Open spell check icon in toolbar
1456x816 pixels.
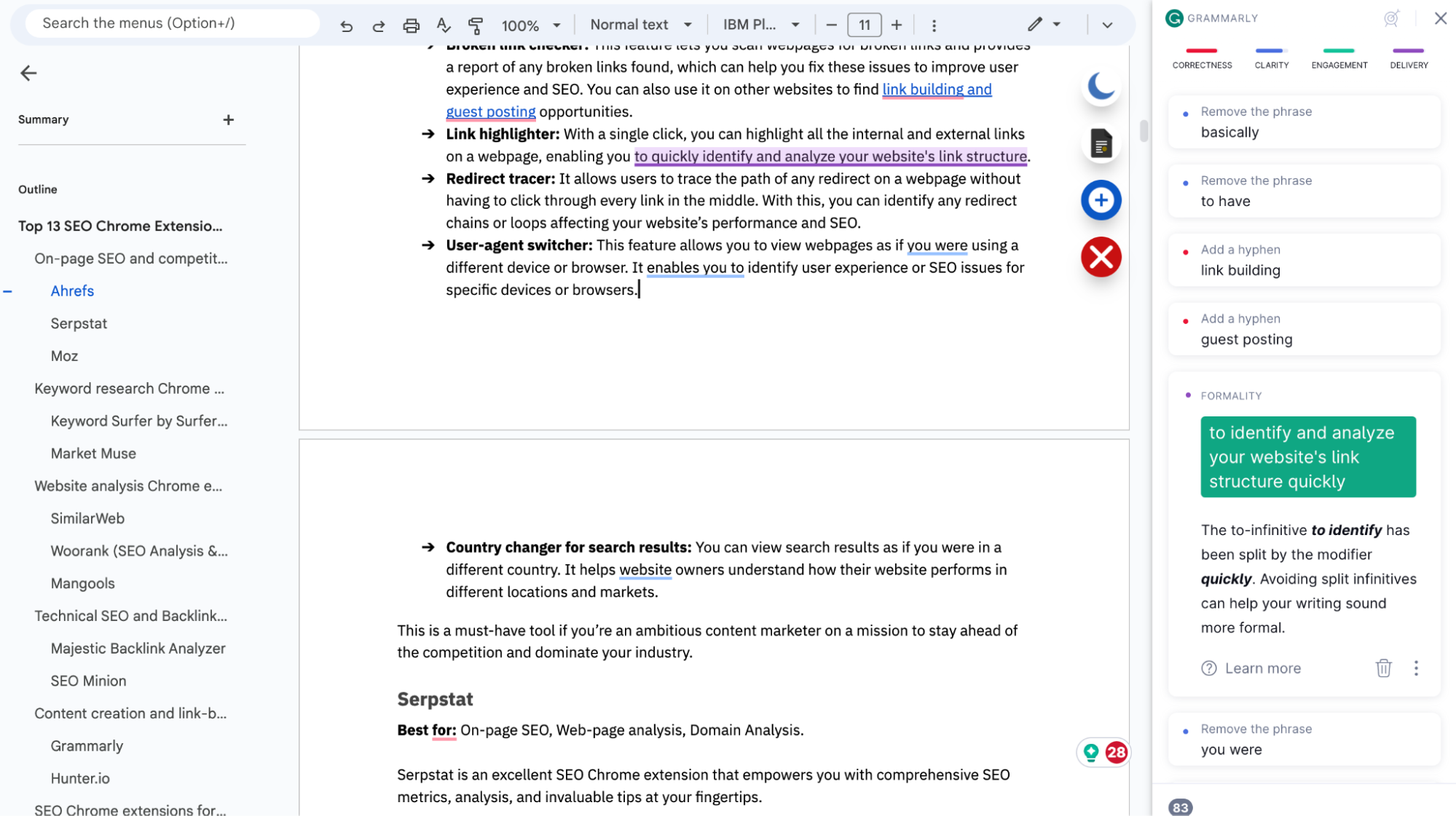coord(444,25)
